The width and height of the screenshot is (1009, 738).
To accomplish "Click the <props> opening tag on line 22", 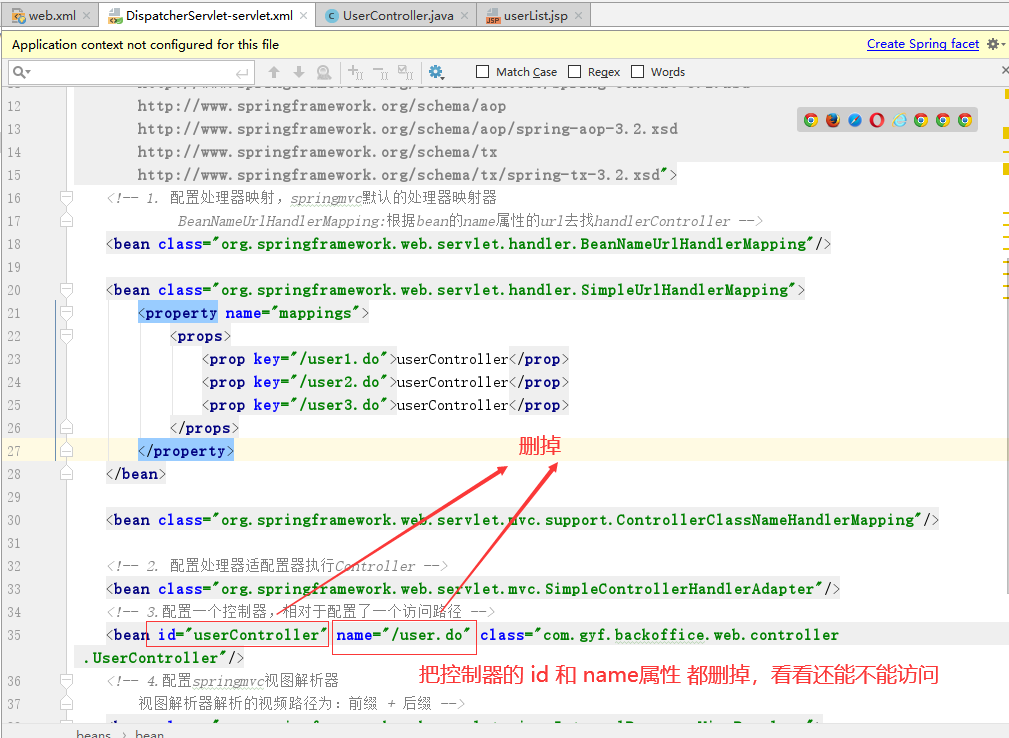I will 200,336.
